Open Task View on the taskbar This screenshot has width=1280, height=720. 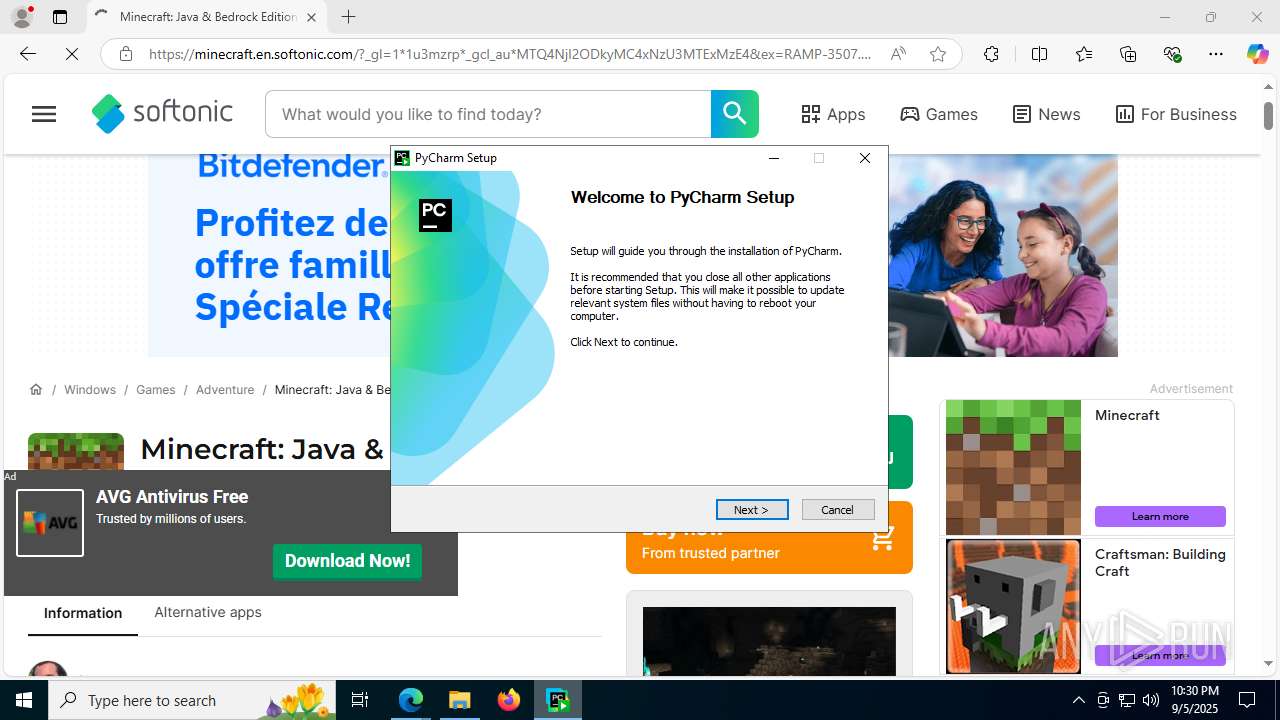(x=360, y=700)
